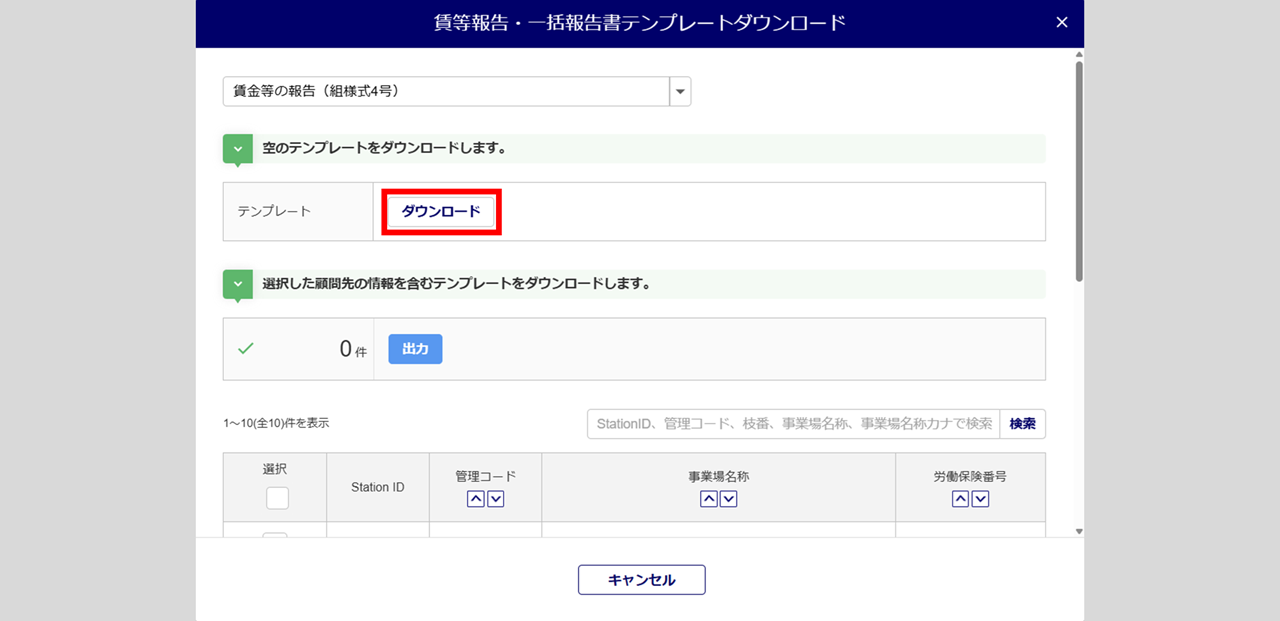Toggle the select-all checkbox under 選択
This screenshot has width=1280, height=621.
(x=277, y=498)
